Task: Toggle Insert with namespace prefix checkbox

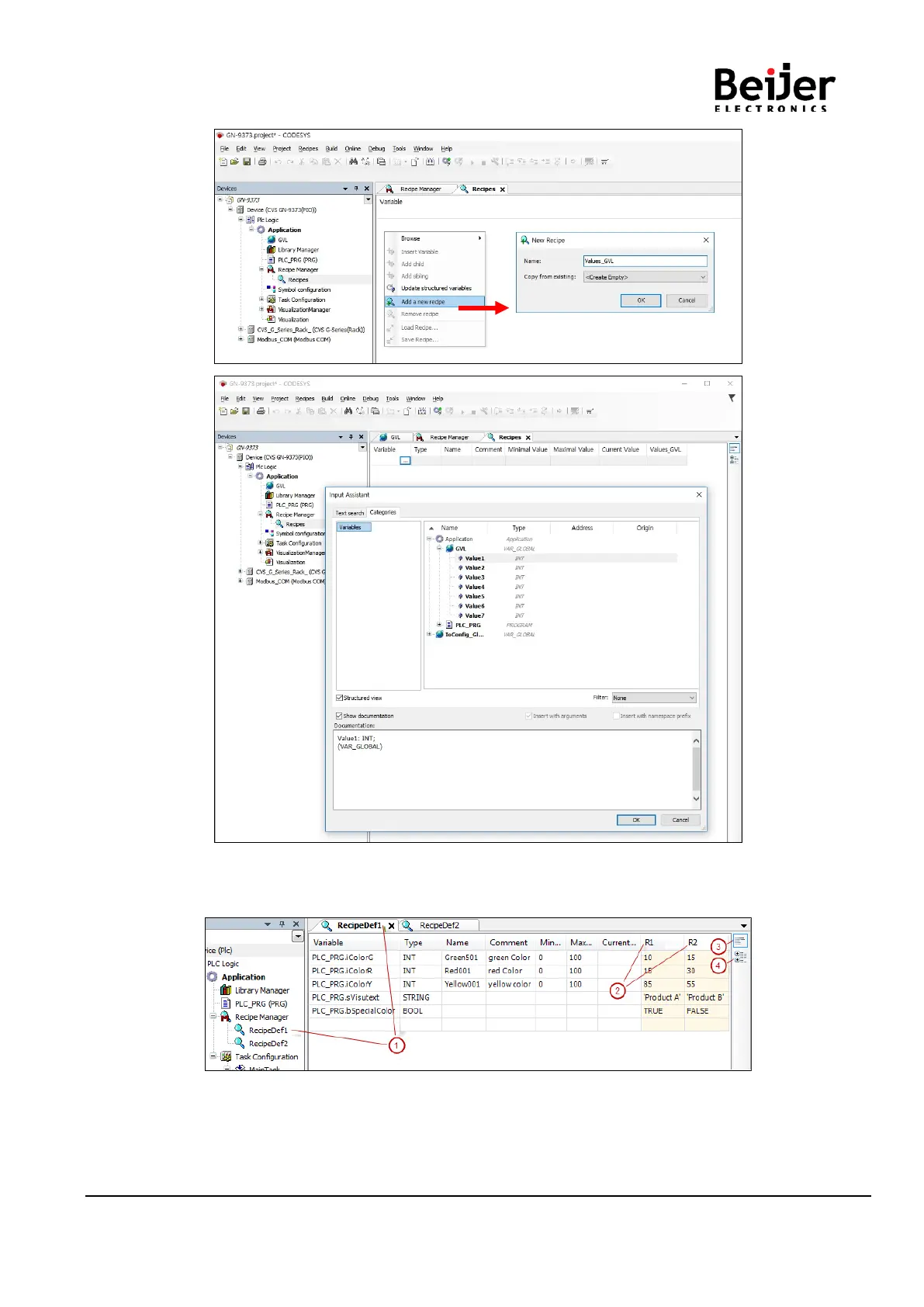Action: click(616, 716)
